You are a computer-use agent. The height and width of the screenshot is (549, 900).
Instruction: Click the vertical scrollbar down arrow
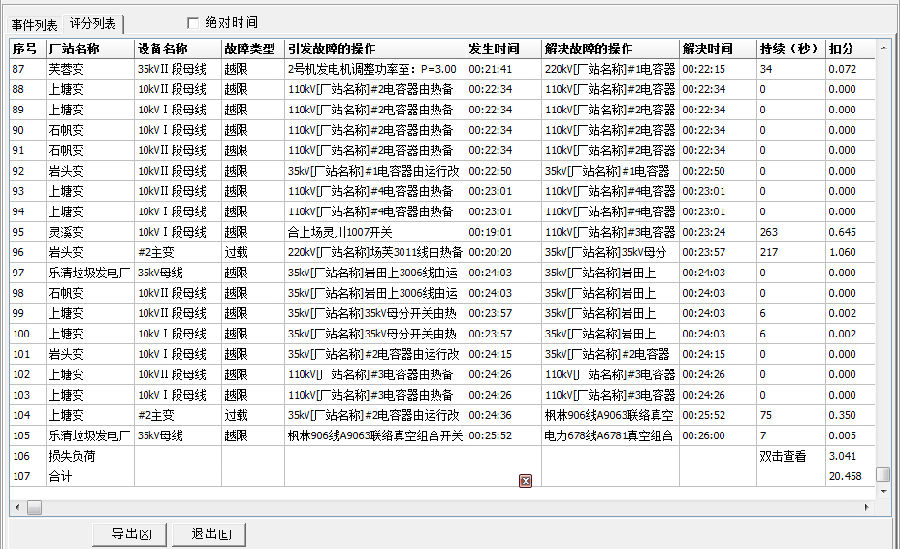883,489
